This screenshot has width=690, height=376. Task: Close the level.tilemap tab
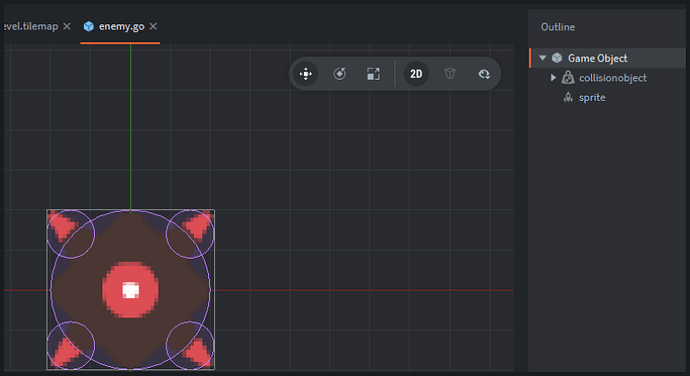click(x=67, y=26)
